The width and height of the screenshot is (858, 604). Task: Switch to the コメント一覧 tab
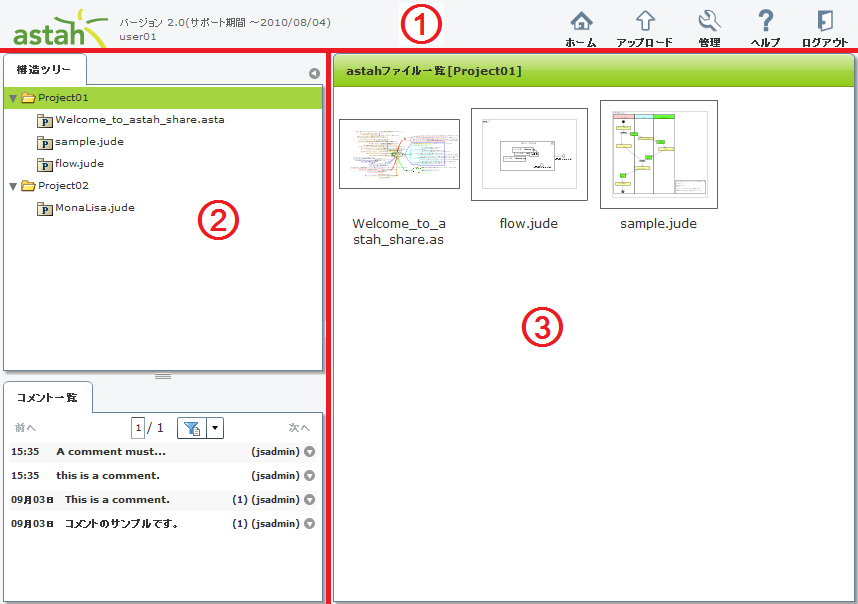tap(48, 398)
